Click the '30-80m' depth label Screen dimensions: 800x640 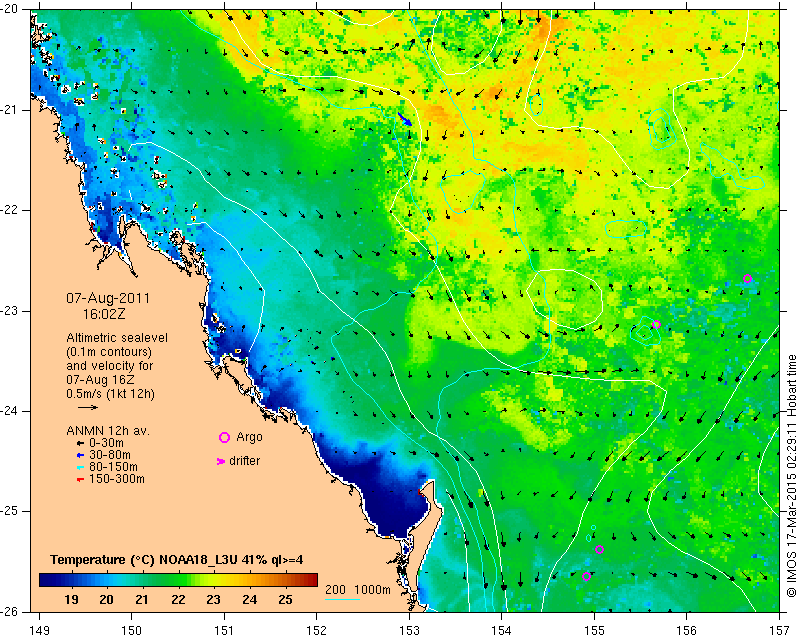click(110, 455)
